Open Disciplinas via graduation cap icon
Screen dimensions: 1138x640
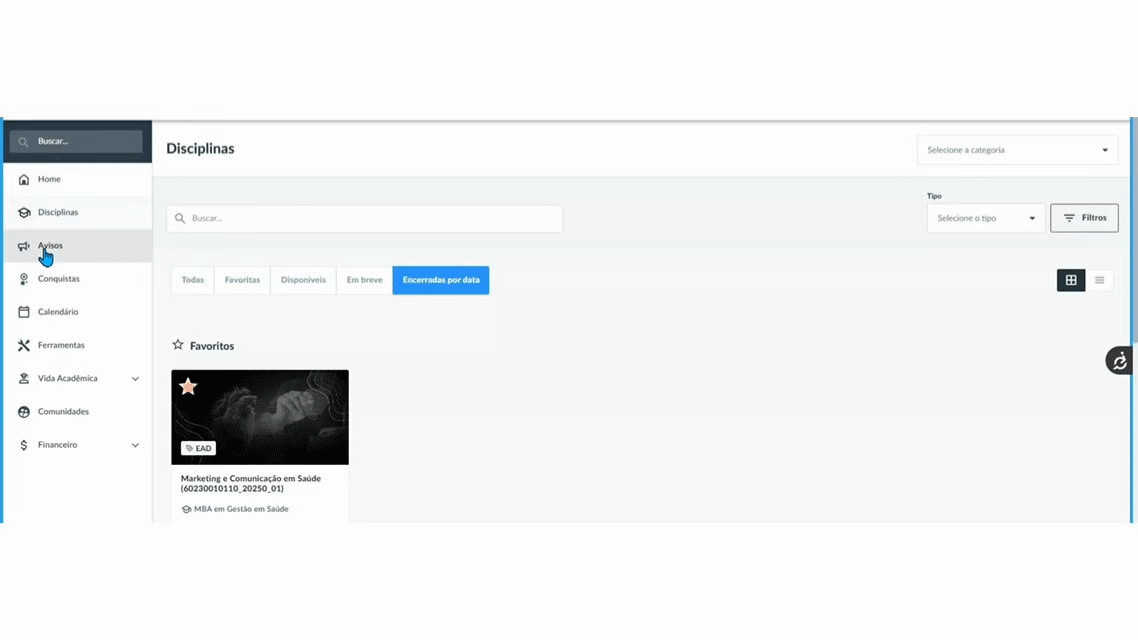click(24, 213)
